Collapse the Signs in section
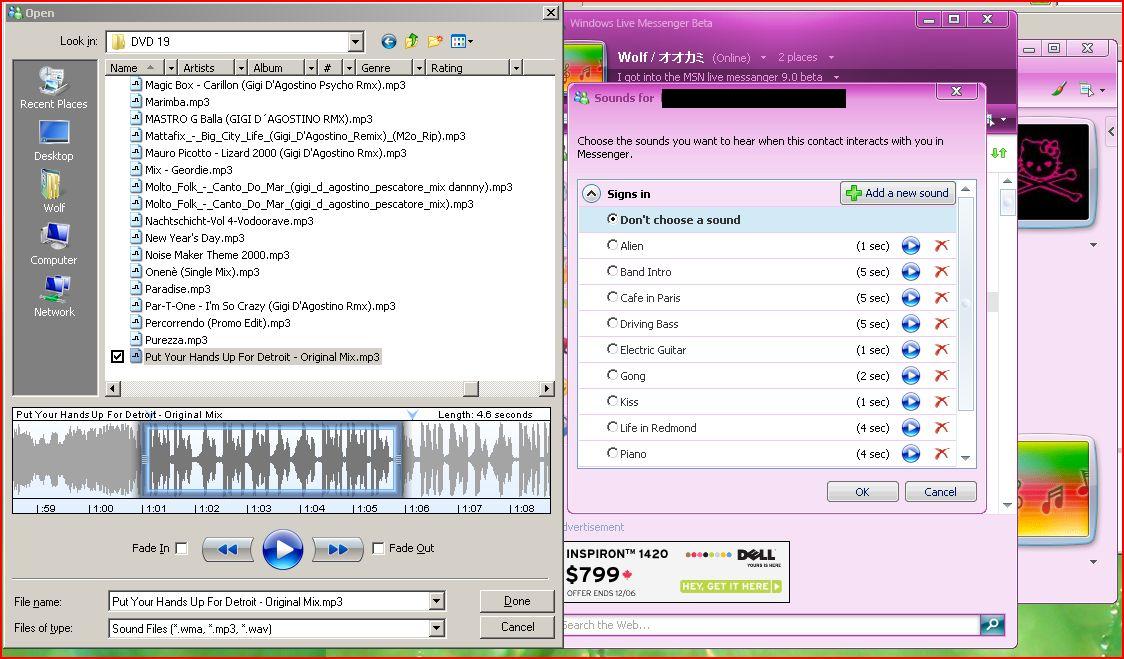The height and width of the screenshot is (659, 1124). 591,194
